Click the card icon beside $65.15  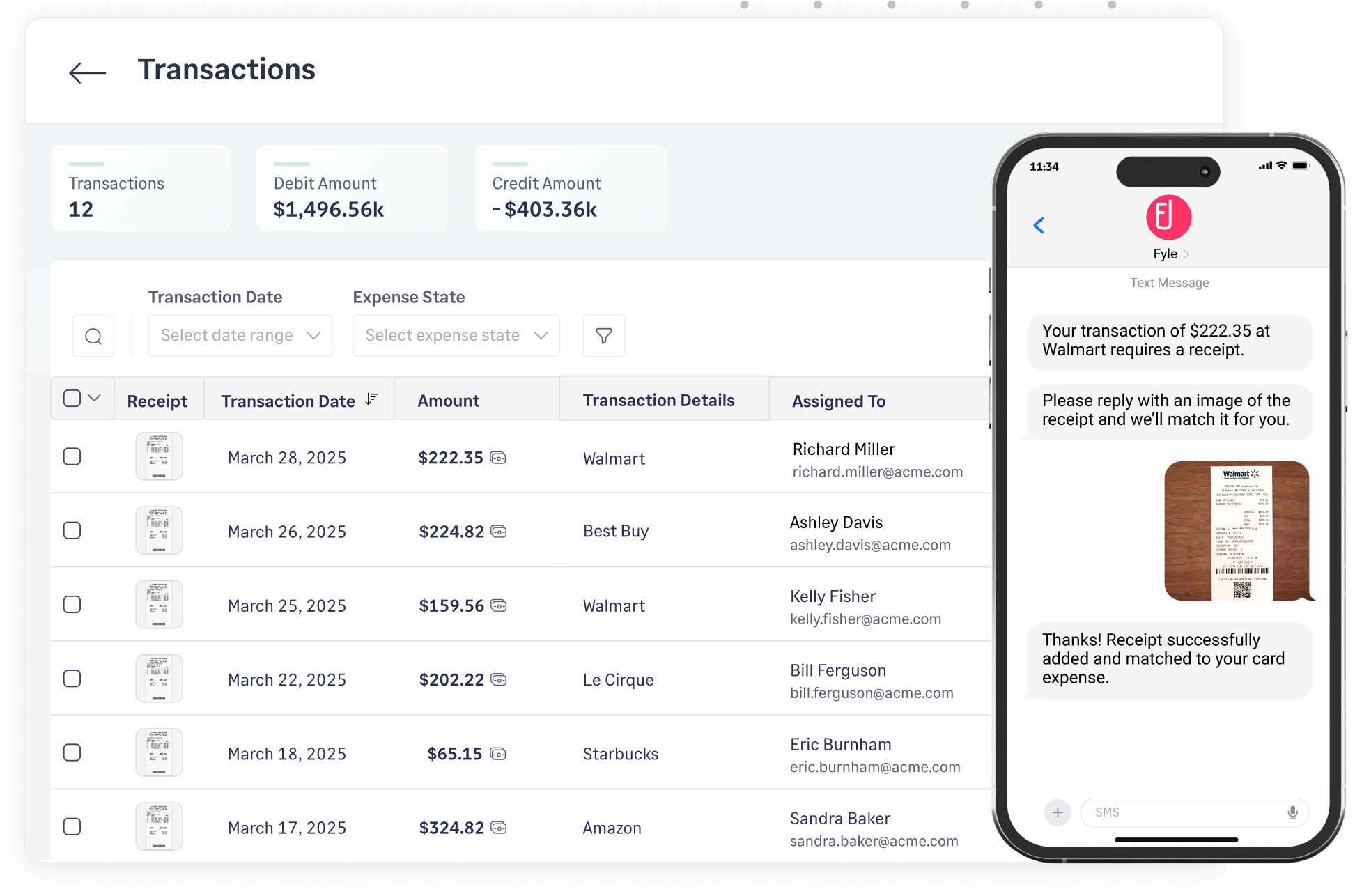[x=498, y=753]
